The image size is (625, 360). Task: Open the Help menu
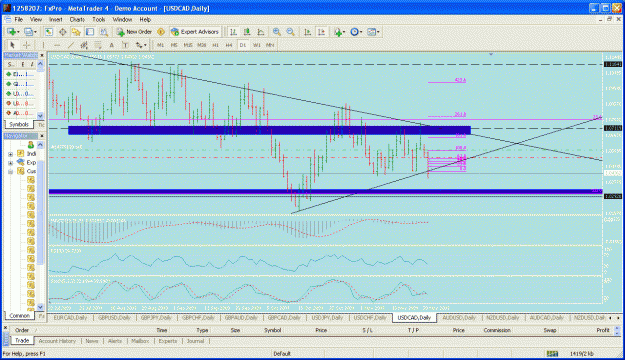click(145, 20)
